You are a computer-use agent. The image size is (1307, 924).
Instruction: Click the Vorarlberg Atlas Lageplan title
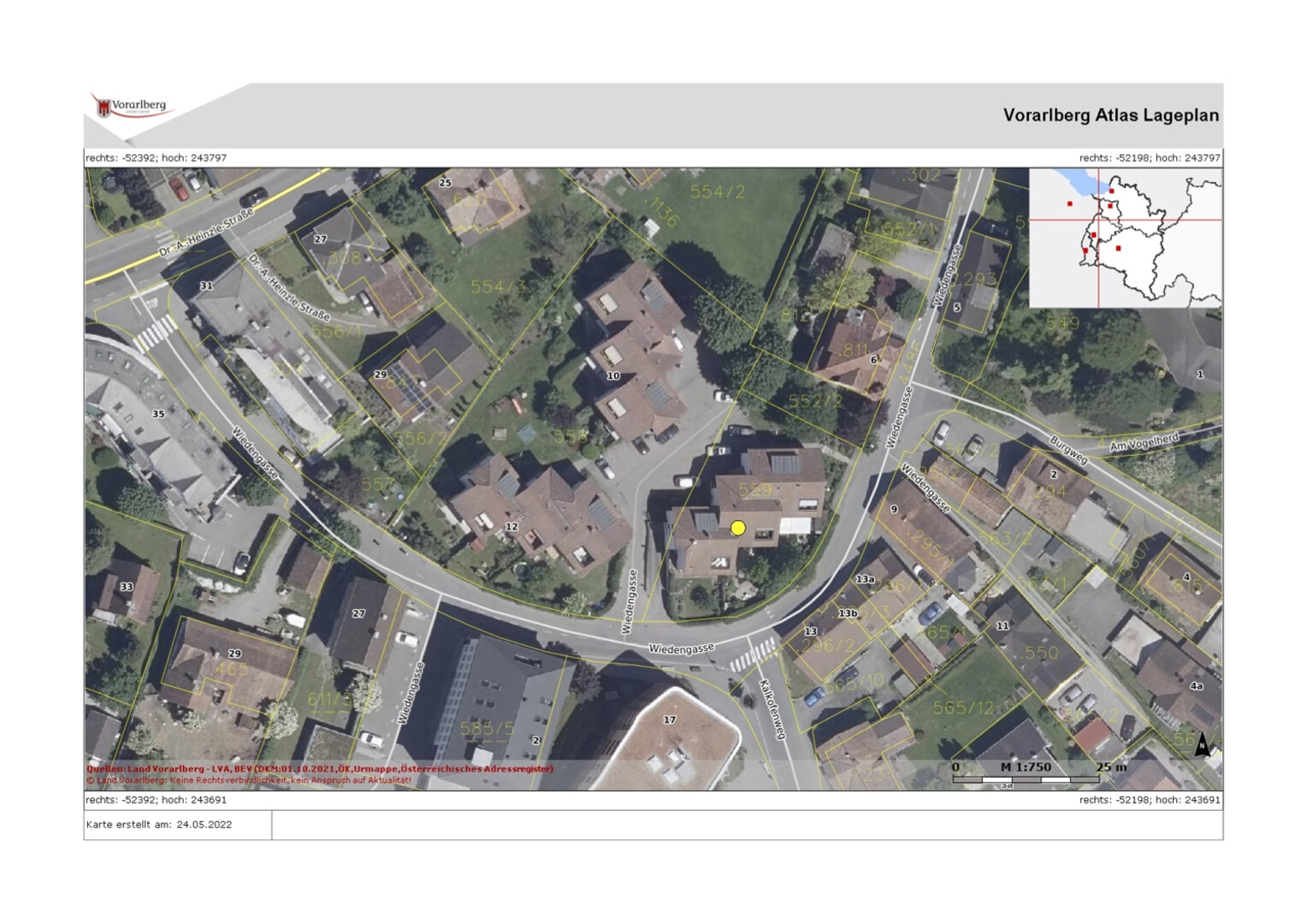[1110, 115]
